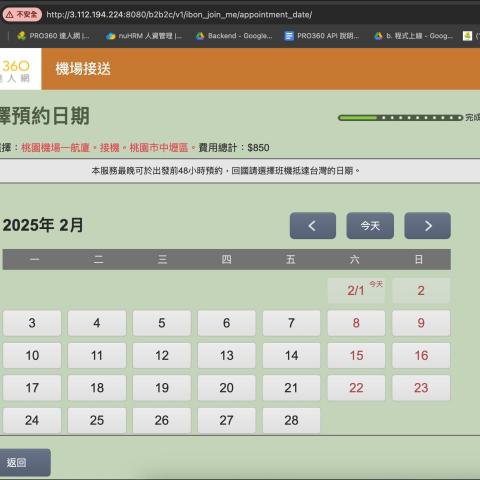Jump to today with 今天 button
Image resolution: width=480 pixels, height=480 pixels.
coord(370,226)
